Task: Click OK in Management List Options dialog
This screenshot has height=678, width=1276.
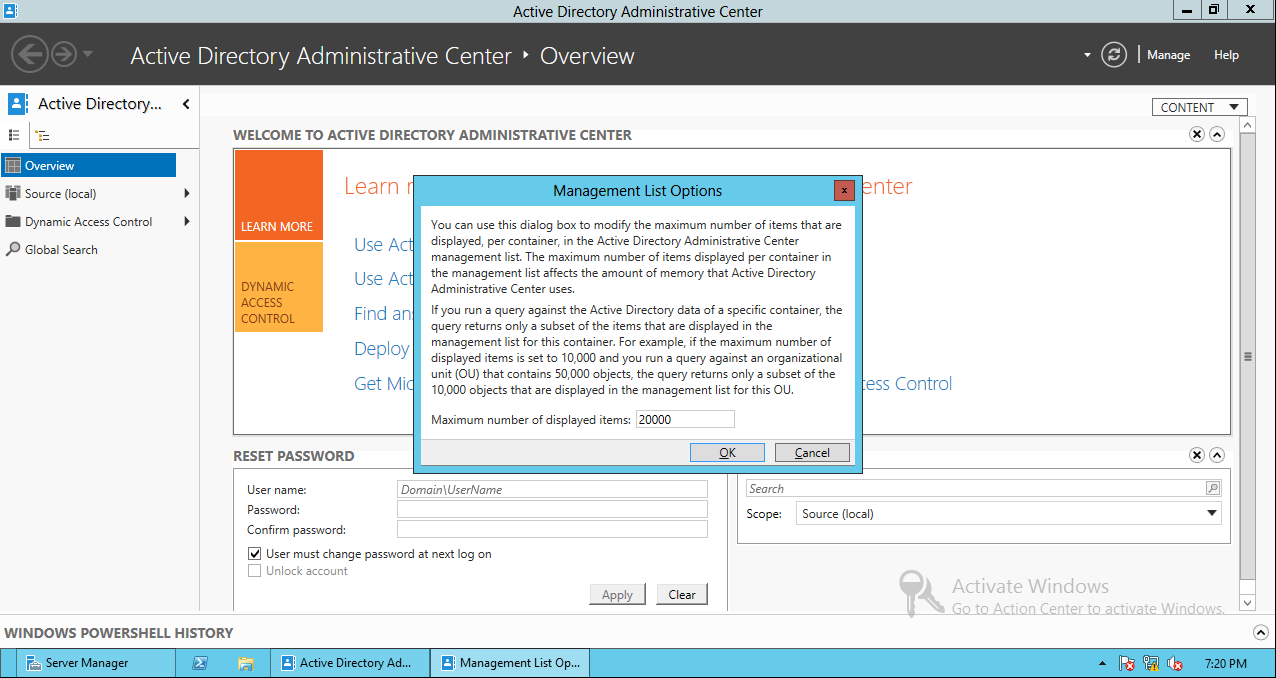Action: point(727,452)
